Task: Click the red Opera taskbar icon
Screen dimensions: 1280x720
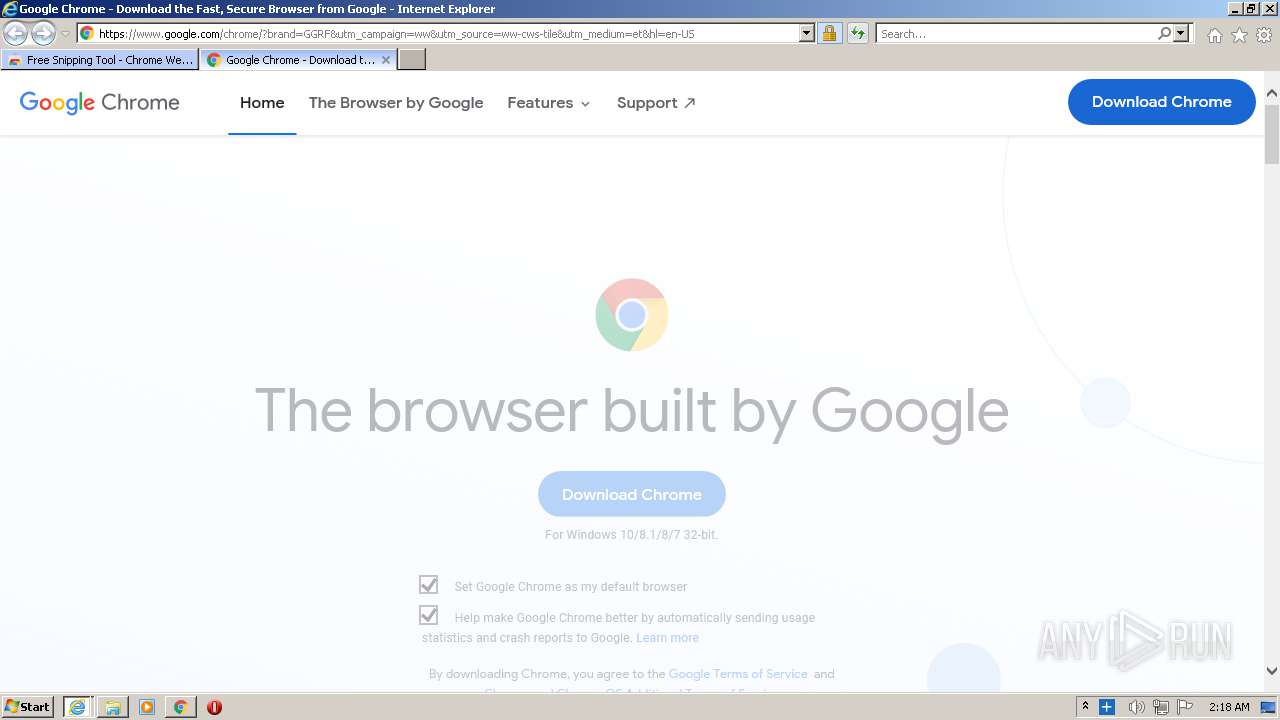Action: [x=214, y=707]
